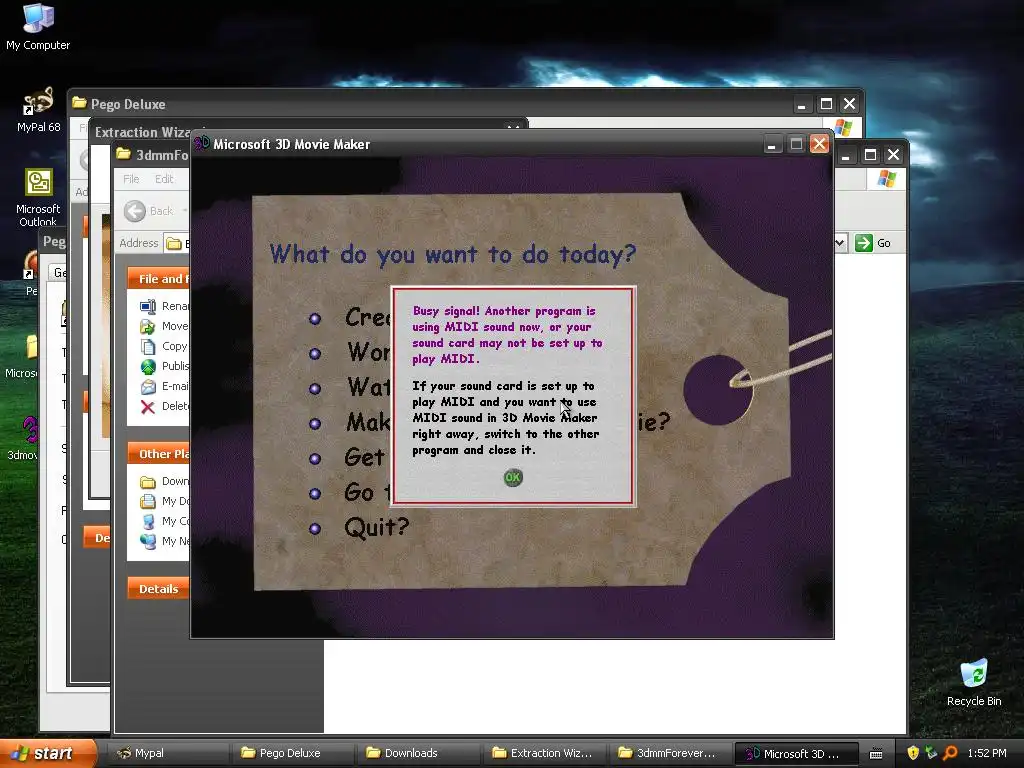Select the fourth bullet beside Mak...
1024x768 pixels.
315,423
